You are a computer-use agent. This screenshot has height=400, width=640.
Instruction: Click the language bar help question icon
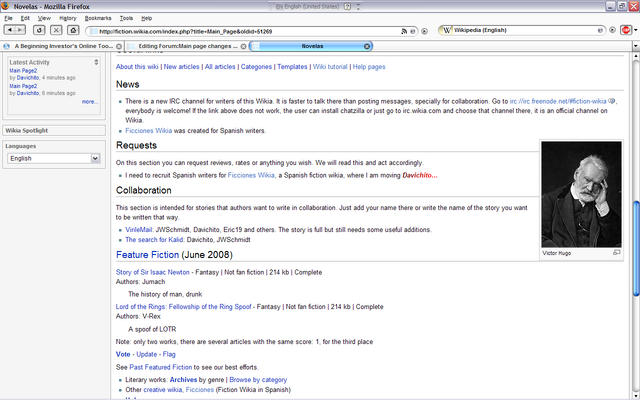(x=347, y=7)
